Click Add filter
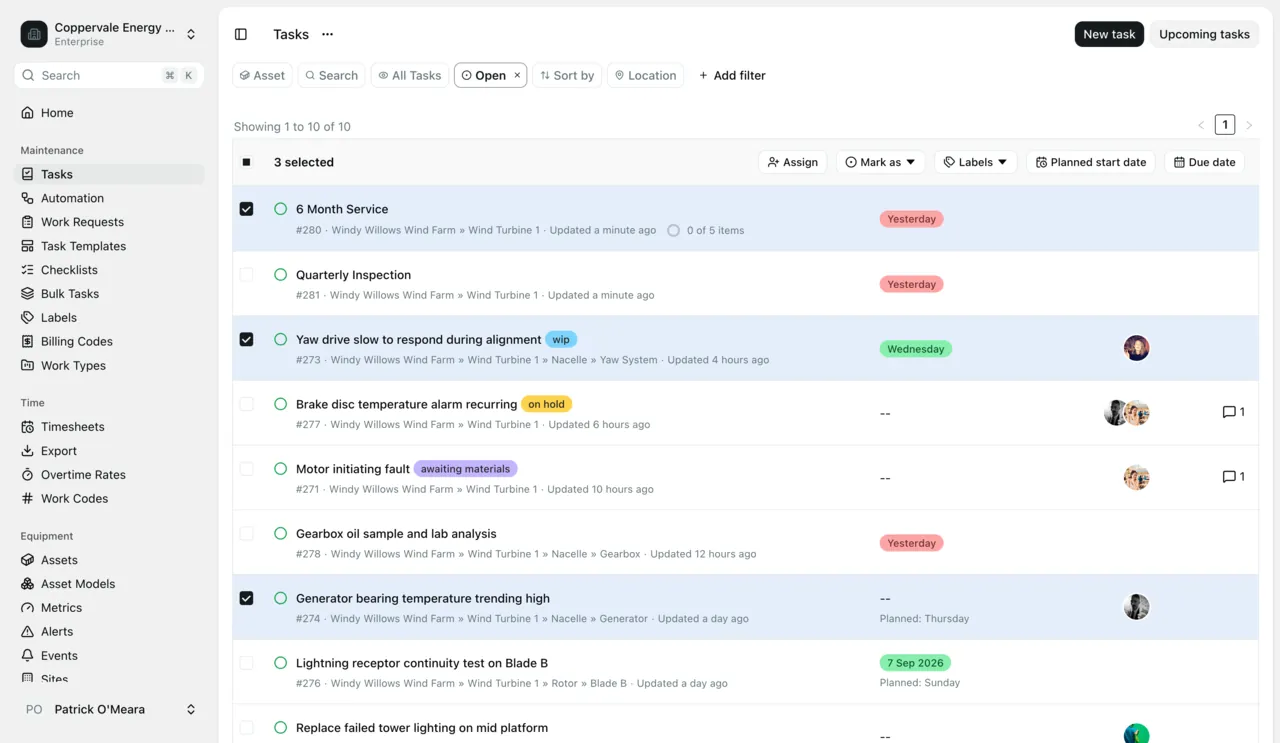 pos(732,75)
